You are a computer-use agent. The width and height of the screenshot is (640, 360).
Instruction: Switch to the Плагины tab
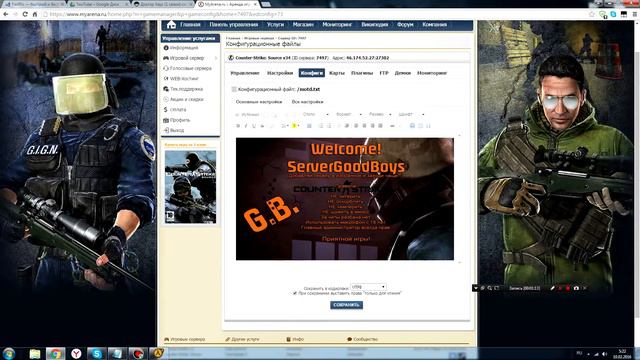click(362, 73)
